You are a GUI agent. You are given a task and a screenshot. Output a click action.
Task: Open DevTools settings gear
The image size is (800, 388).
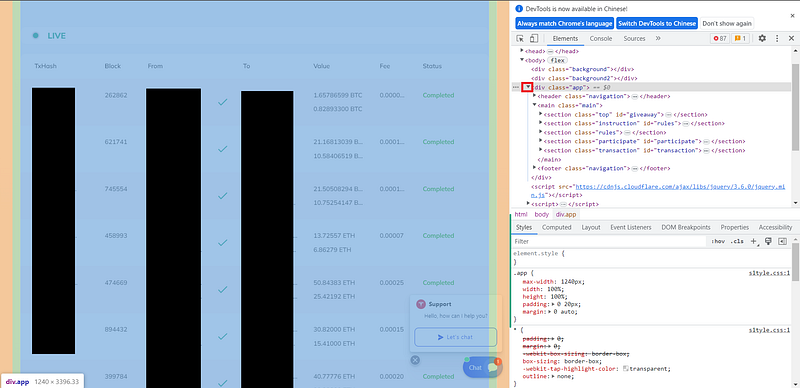click(x=762, y=38)
